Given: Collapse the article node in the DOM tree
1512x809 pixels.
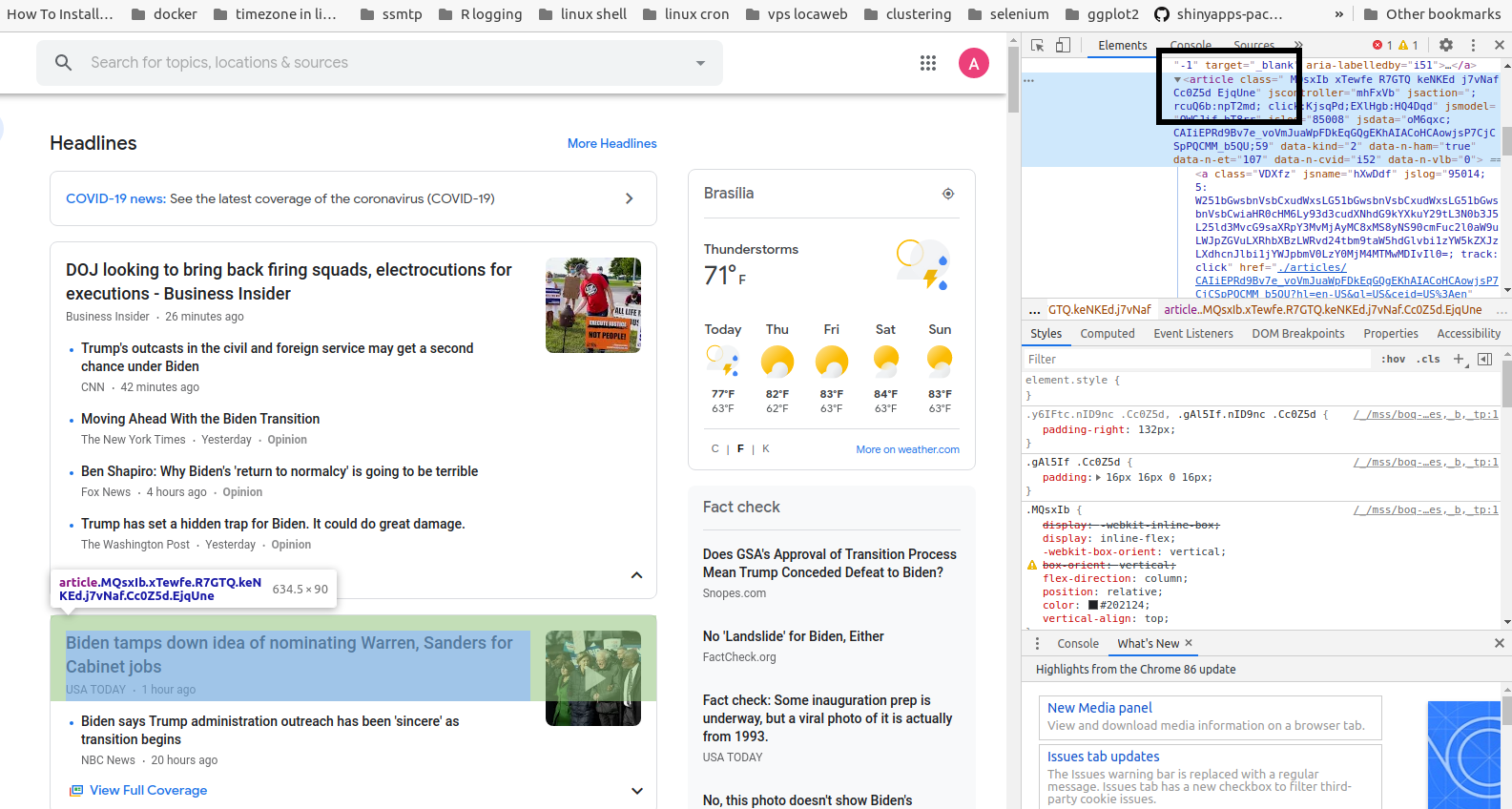Looking at the screenshot, I should click(1178, 80).
